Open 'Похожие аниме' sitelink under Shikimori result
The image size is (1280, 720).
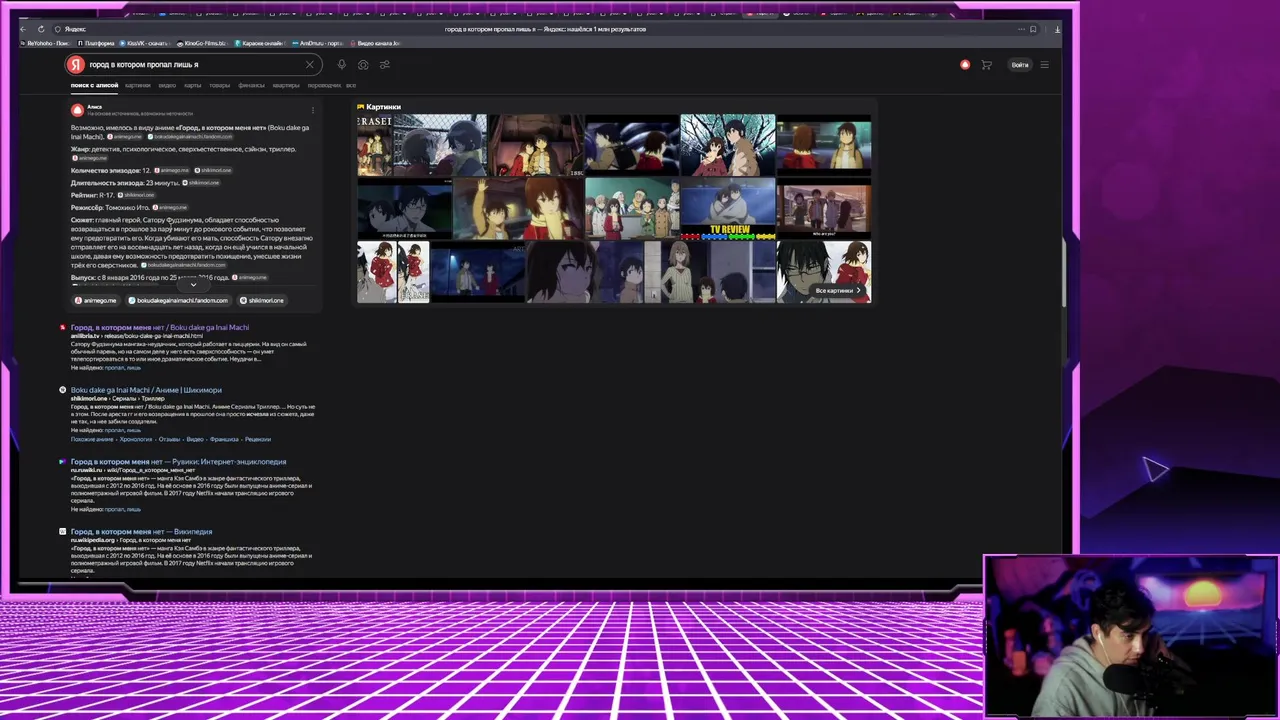pos(92,439)
